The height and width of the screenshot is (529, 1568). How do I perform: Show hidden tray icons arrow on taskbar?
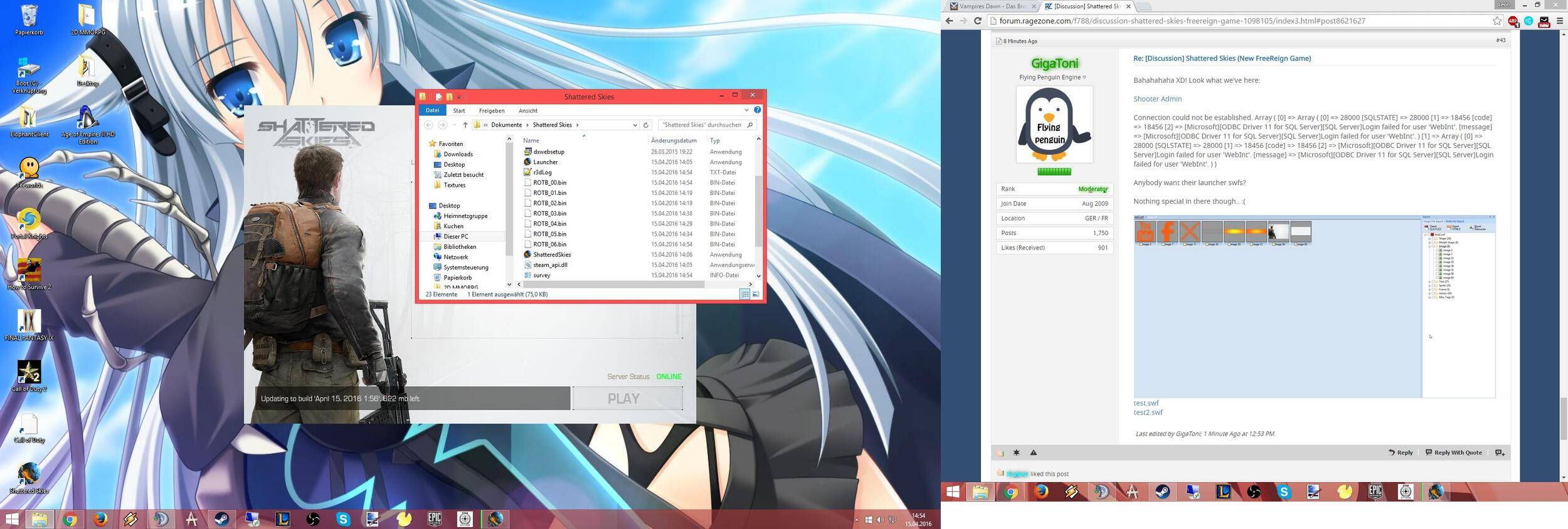click(857, 520)
